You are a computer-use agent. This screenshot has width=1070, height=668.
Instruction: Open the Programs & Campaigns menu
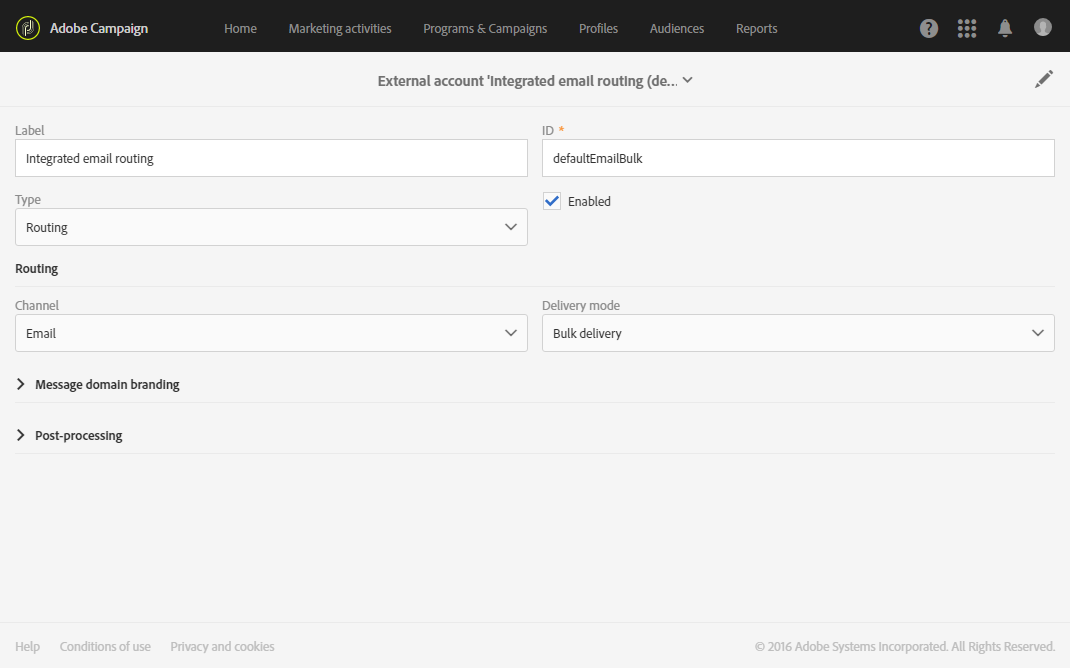485,28
